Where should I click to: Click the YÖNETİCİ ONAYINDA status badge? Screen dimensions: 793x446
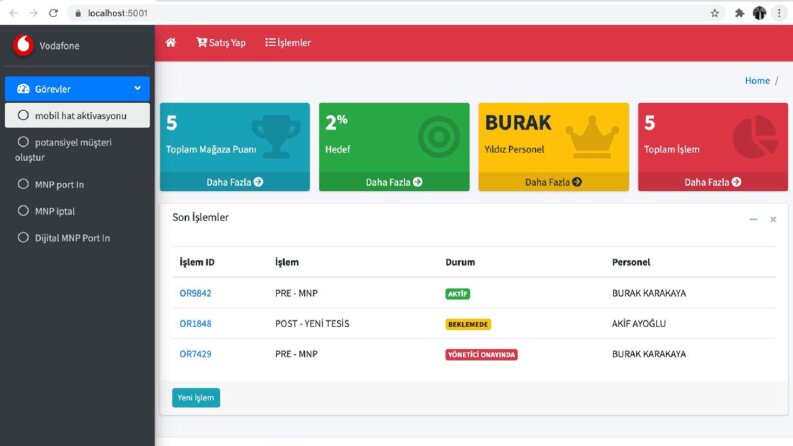click(x=481, y=354)
